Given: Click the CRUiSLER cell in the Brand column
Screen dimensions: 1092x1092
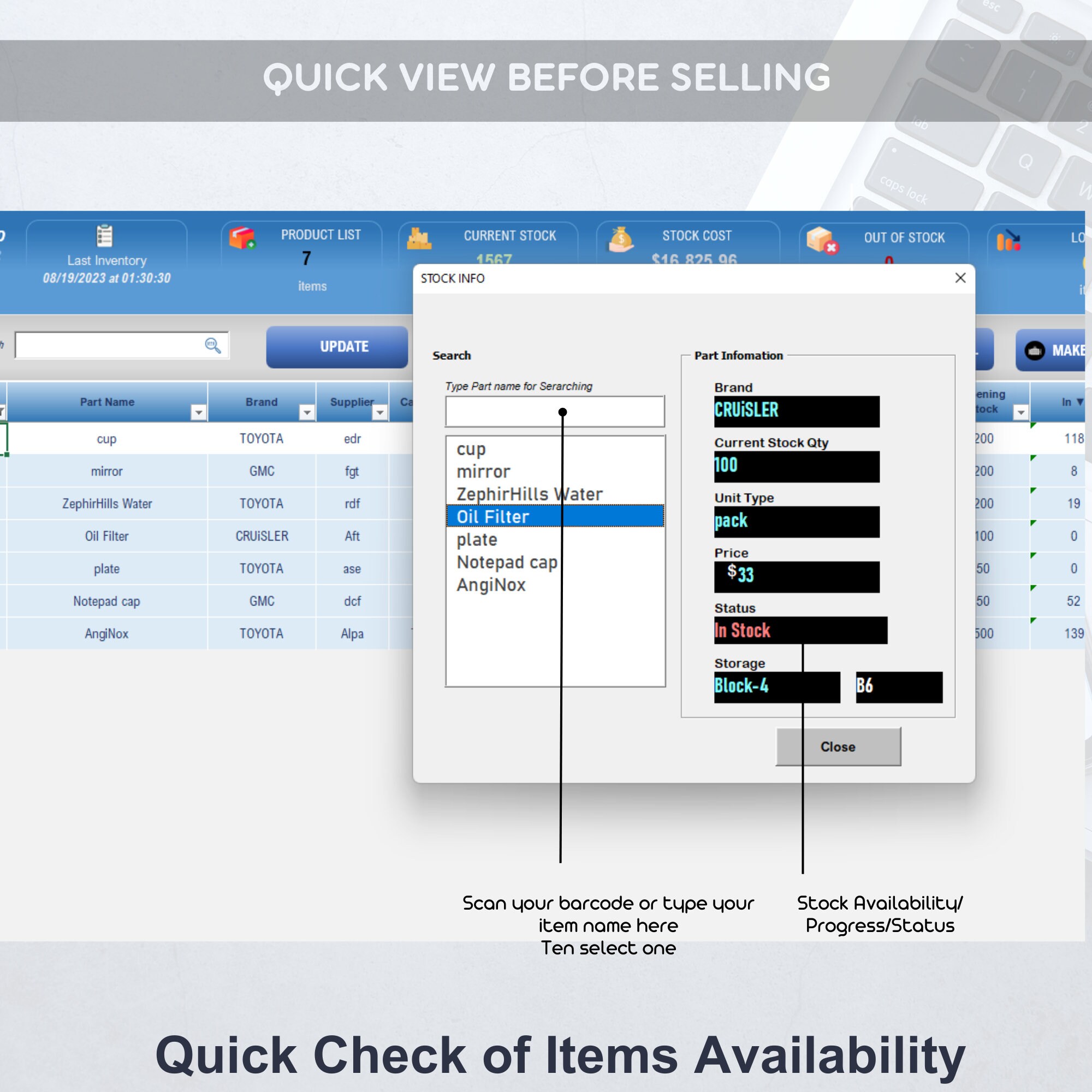Looking at the screenshot, I should (262, 536).
